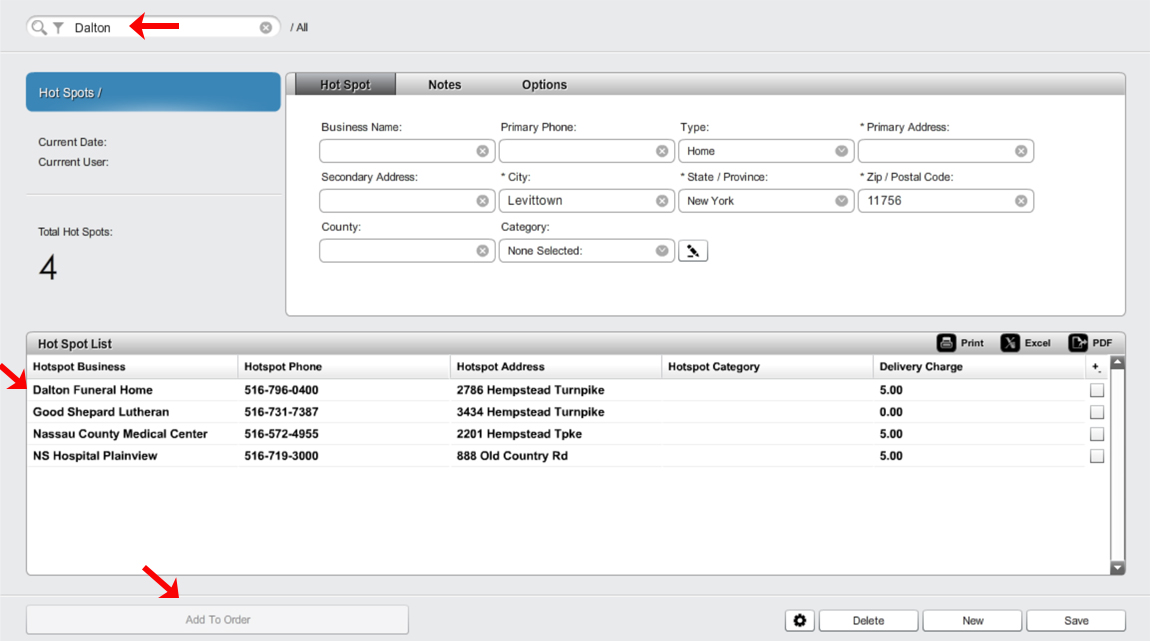Click the New button
The width and height of the screenshot is (1150, 641).
pyautogui.click(x=973, y=620)
